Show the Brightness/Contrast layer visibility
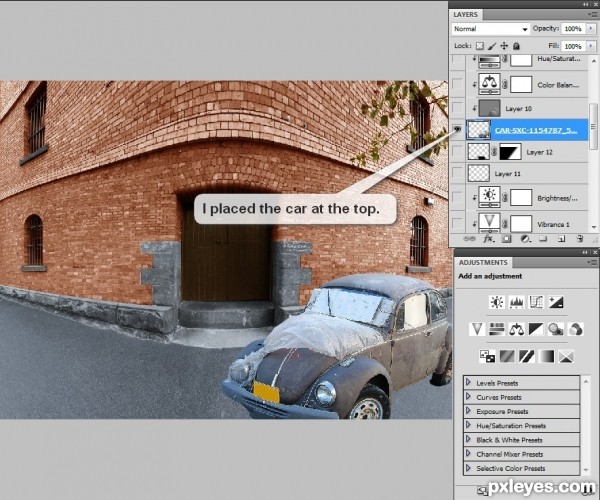This screenshot has width=600, height=500. point(457,198)
